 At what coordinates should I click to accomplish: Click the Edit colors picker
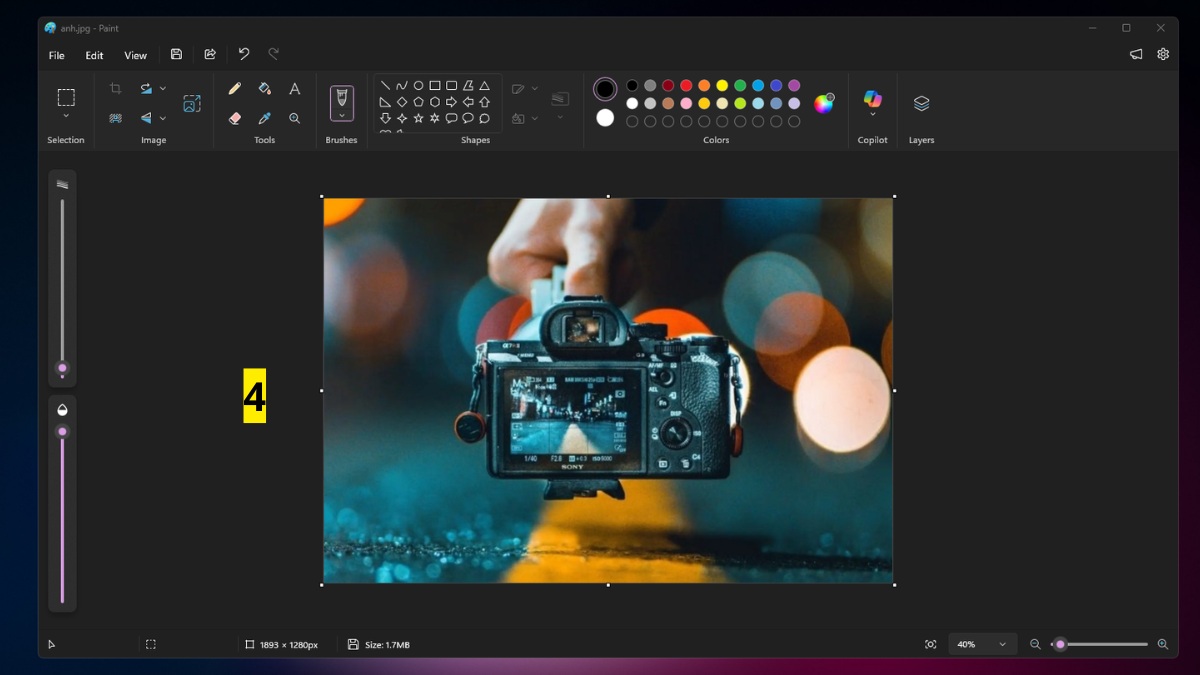click(823, 103)
